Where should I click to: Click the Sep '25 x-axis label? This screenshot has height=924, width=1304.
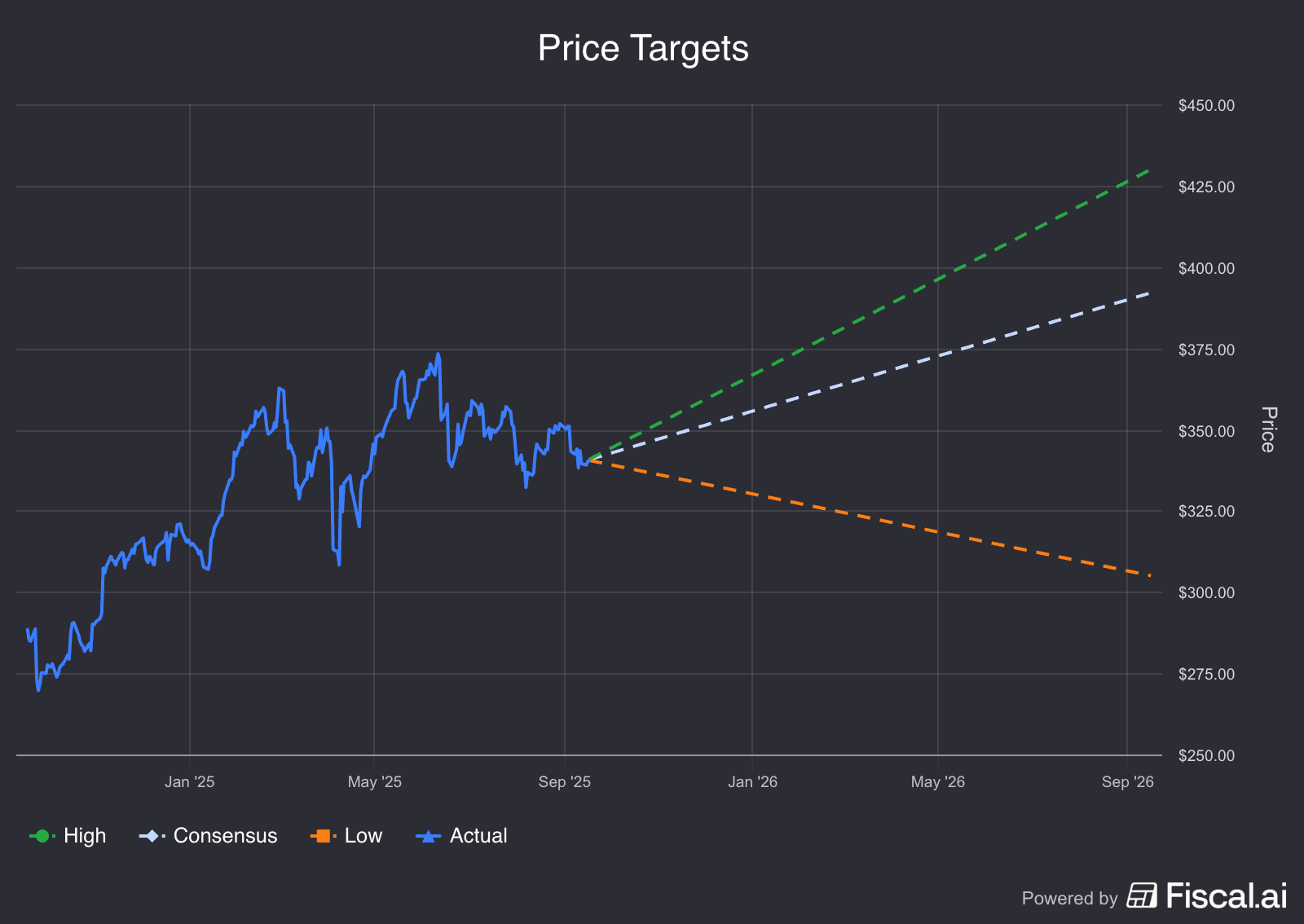(564, 782)
